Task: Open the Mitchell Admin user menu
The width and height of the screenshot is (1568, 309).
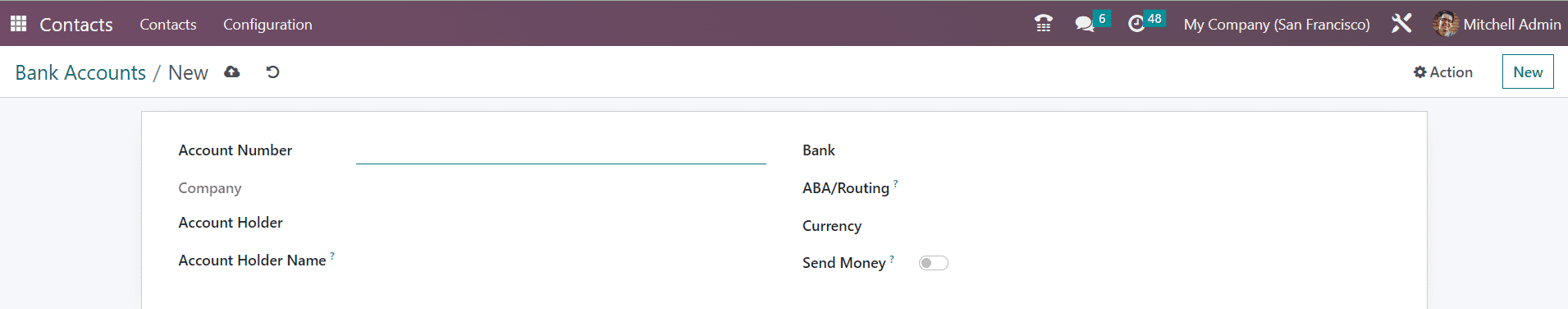Action: coord(1497,25)
